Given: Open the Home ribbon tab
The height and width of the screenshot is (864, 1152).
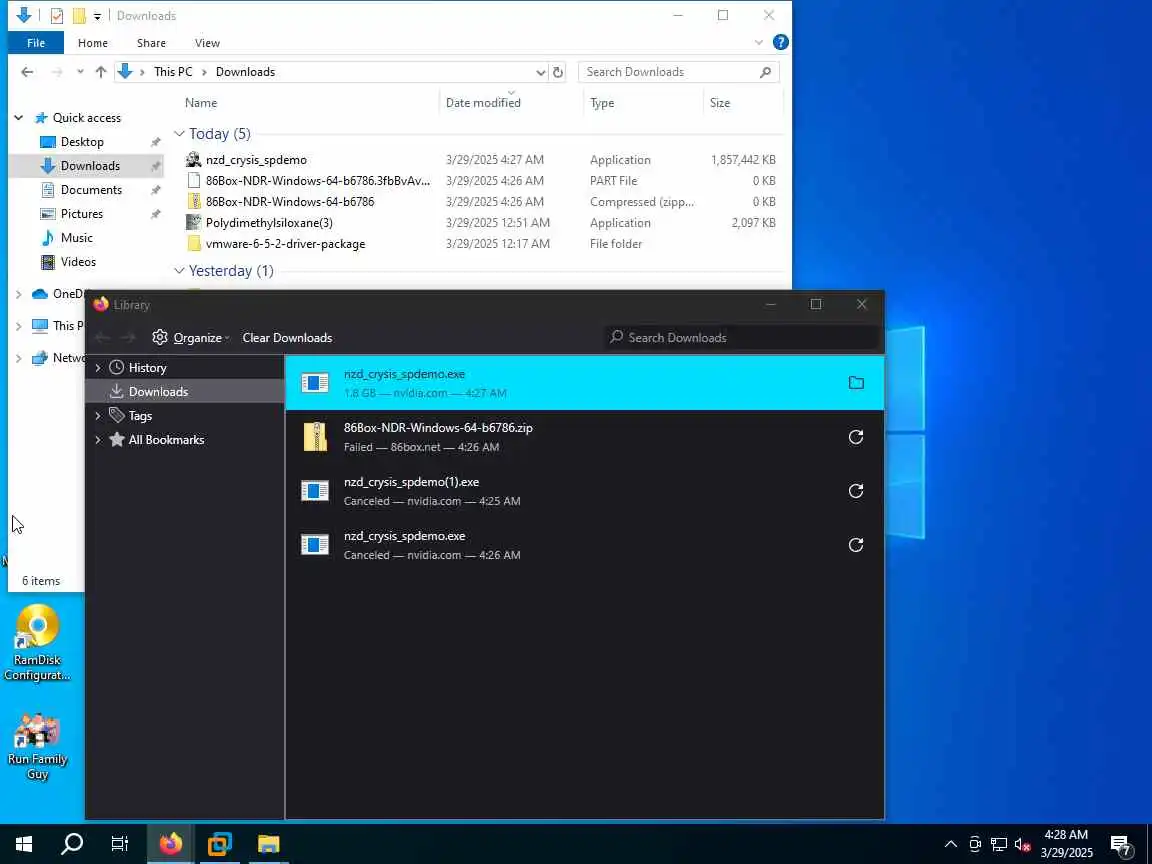Looking at the screenshot, I should 93,43.
